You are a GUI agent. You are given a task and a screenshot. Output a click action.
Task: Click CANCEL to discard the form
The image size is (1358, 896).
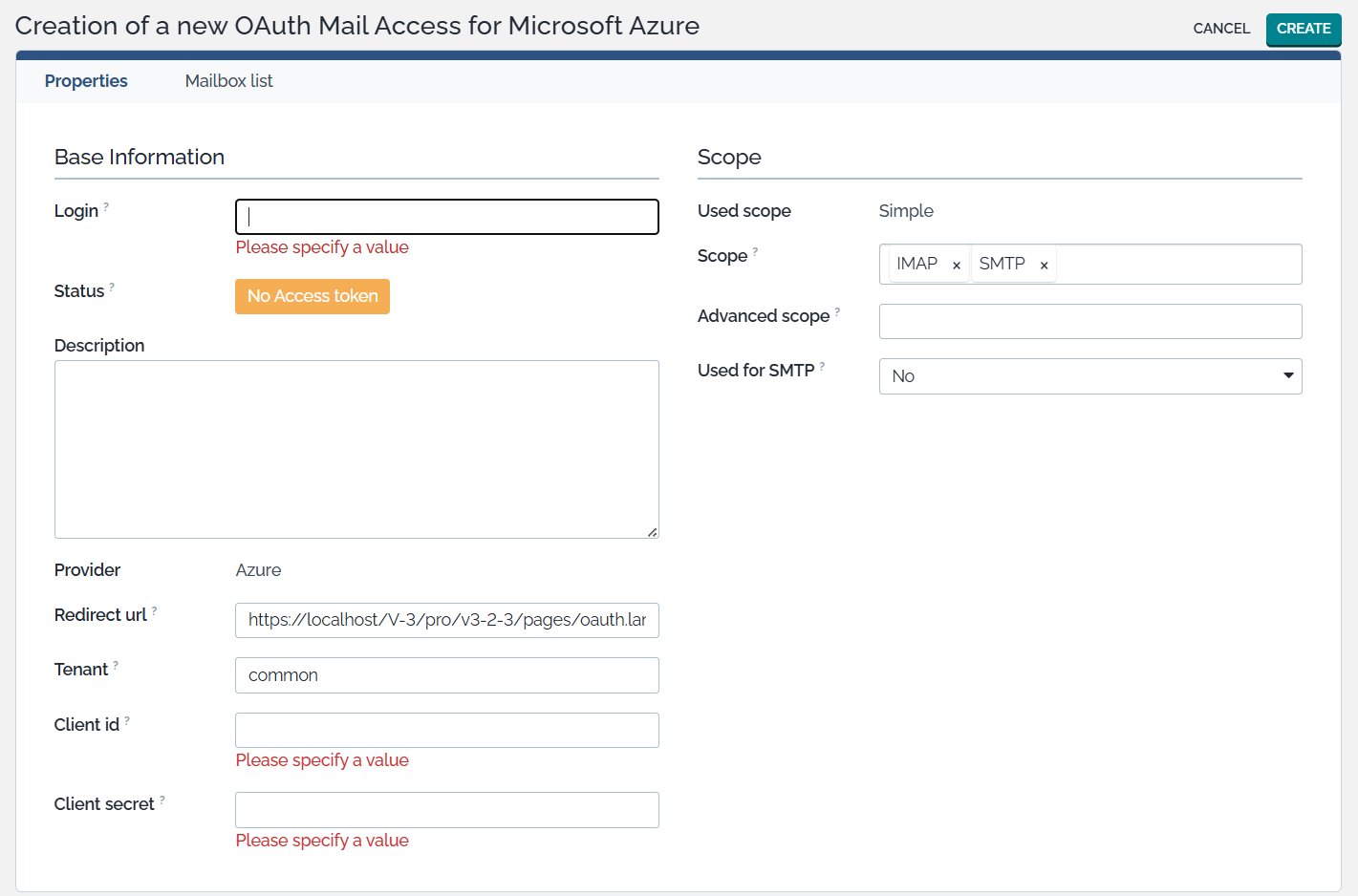coord(1220,29)
